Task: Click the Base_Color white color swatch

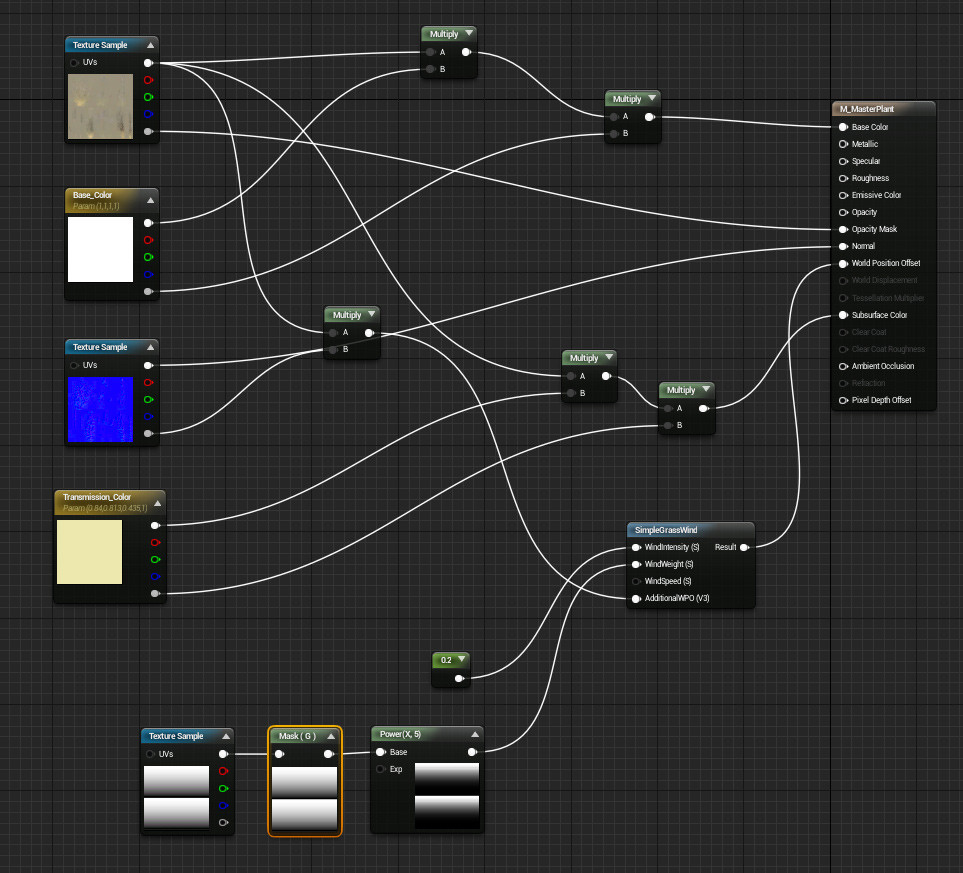Action: (100, 249)
